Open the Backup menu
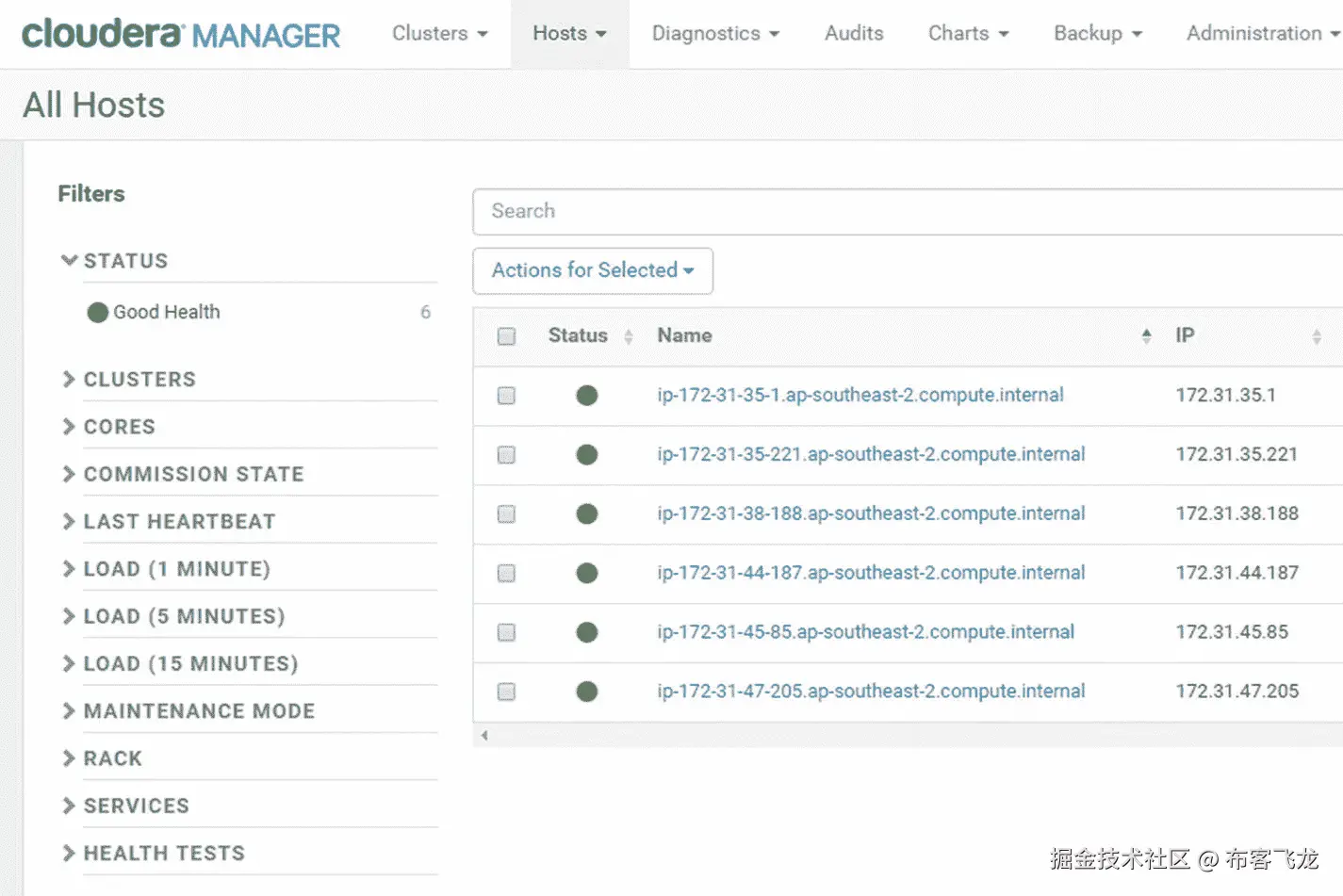Viewport: 1343px width, 896px height. click(1098, 34)
